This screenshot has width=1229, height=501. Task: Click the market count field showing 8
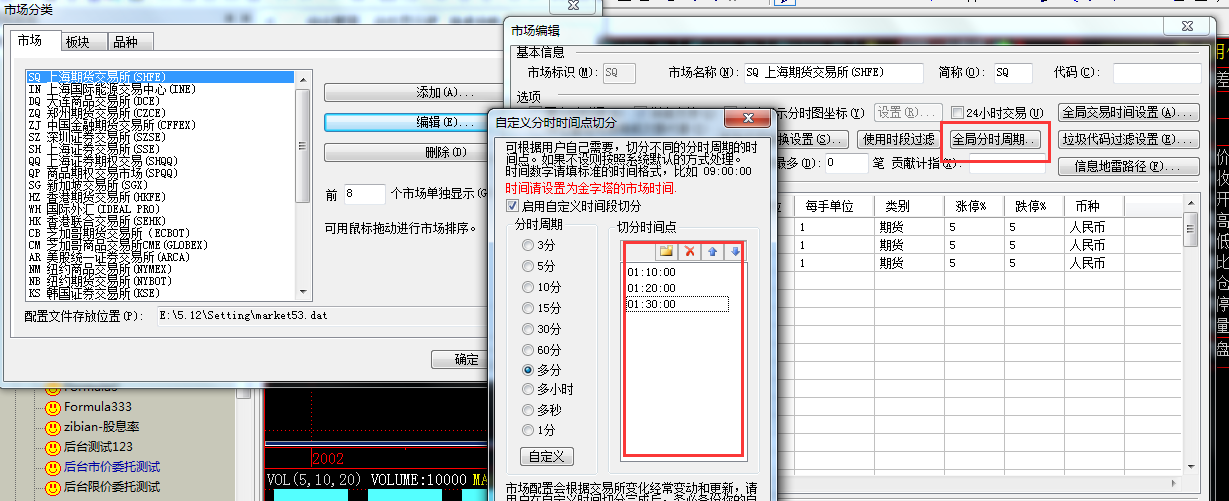pos(364,193)
